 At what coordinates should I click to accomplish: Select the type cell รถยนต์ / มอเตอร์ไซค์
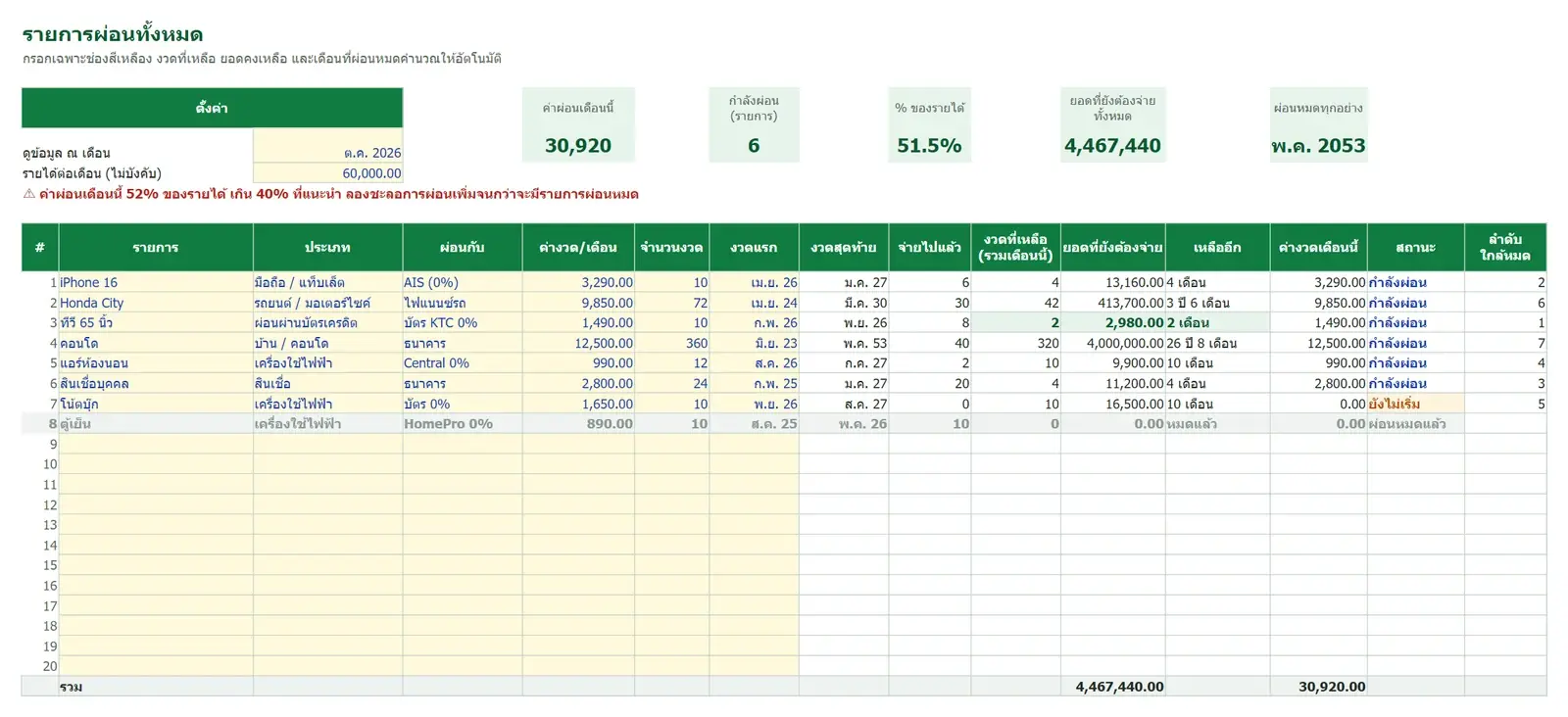(x=327, y=303)
